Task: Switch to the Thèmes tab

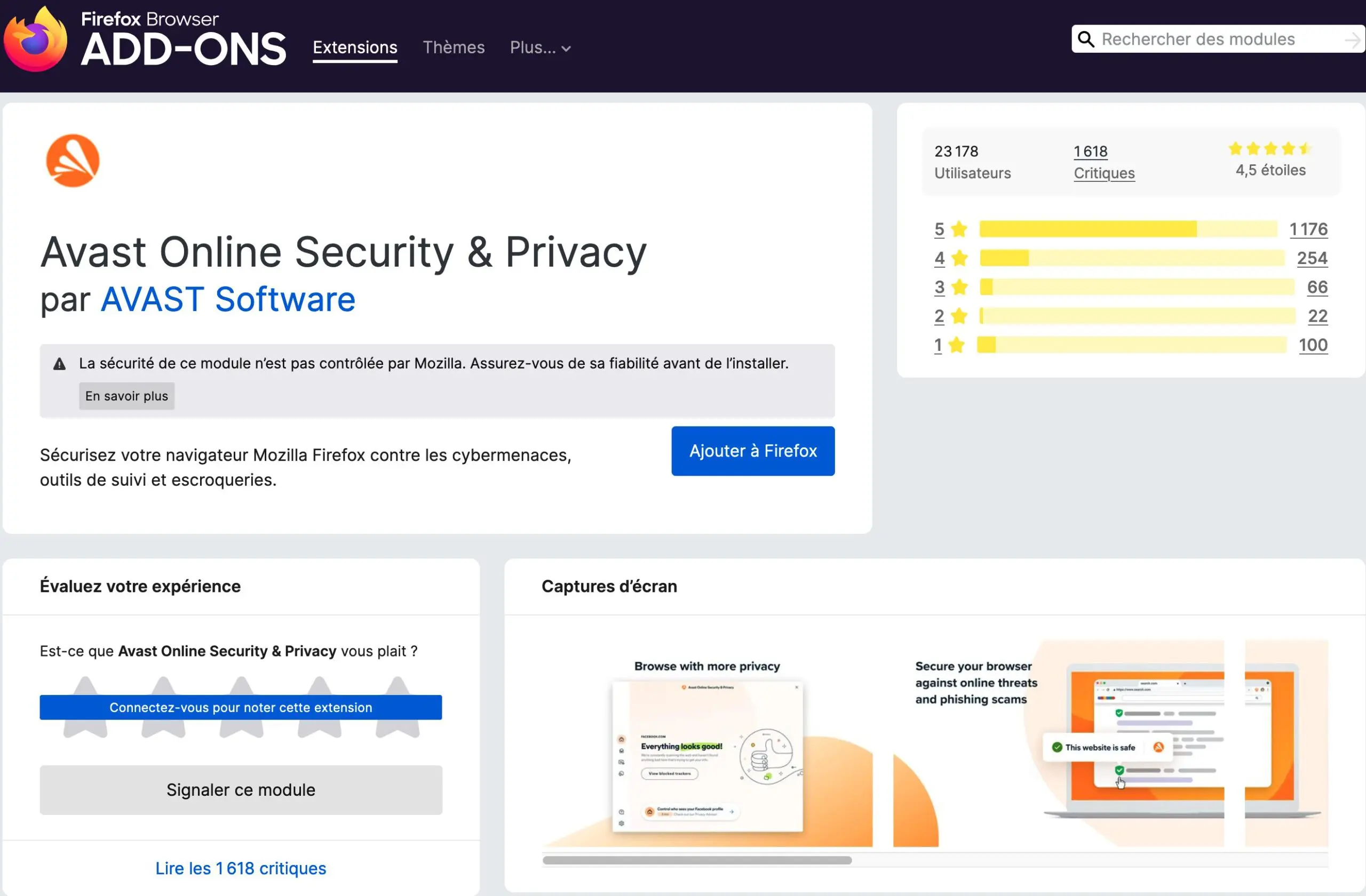Action: [454, 47]
